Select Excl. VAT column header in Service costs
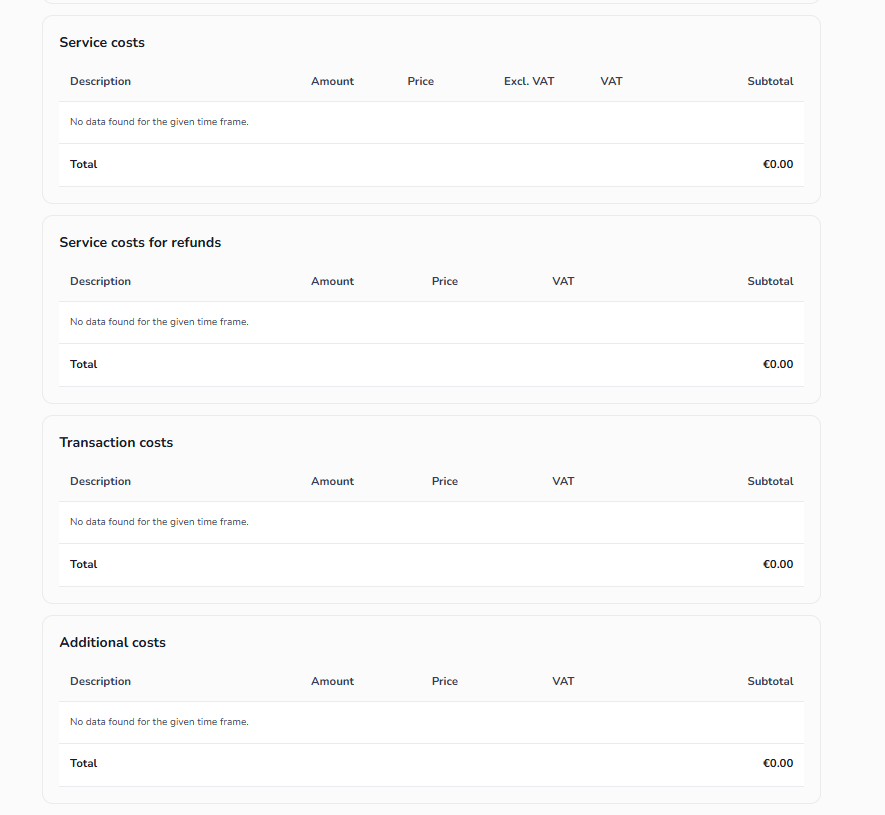885x815 pixels. pos(529,82)
